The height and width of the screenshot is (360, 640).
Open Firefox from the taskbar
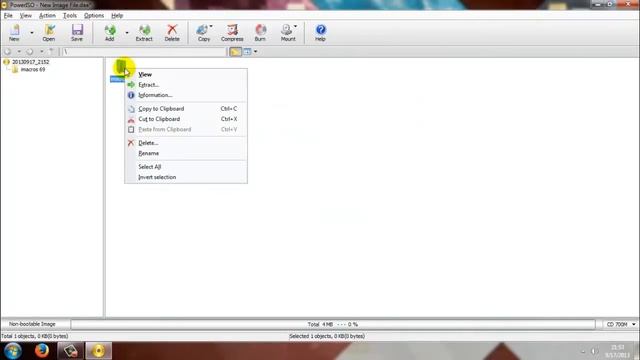coord(42,351)
